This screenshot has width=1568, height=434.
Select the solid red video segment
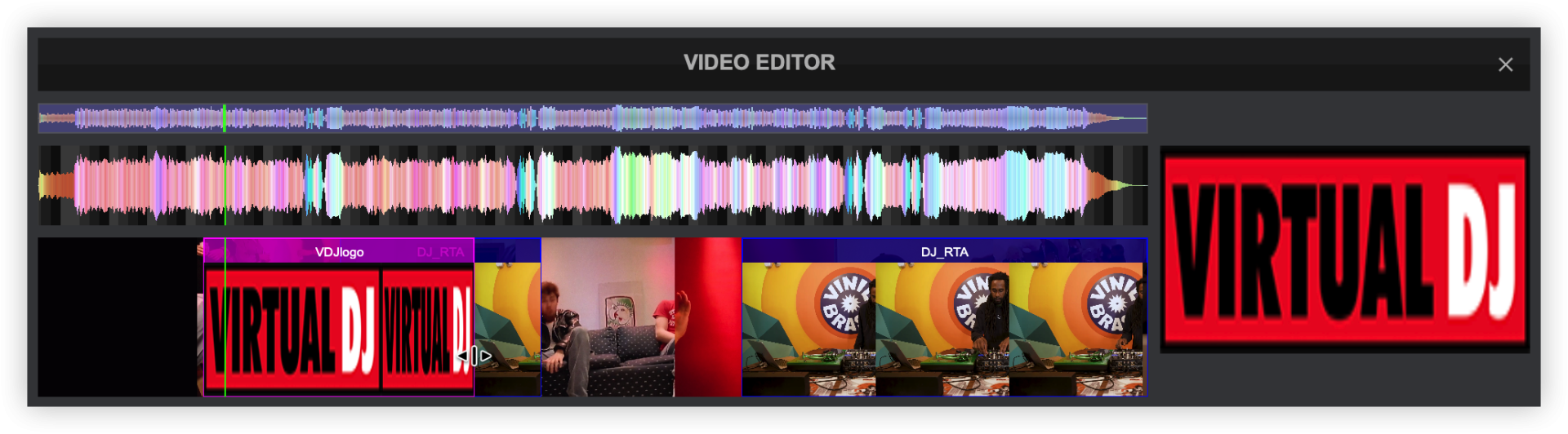(x=707, y=318)
